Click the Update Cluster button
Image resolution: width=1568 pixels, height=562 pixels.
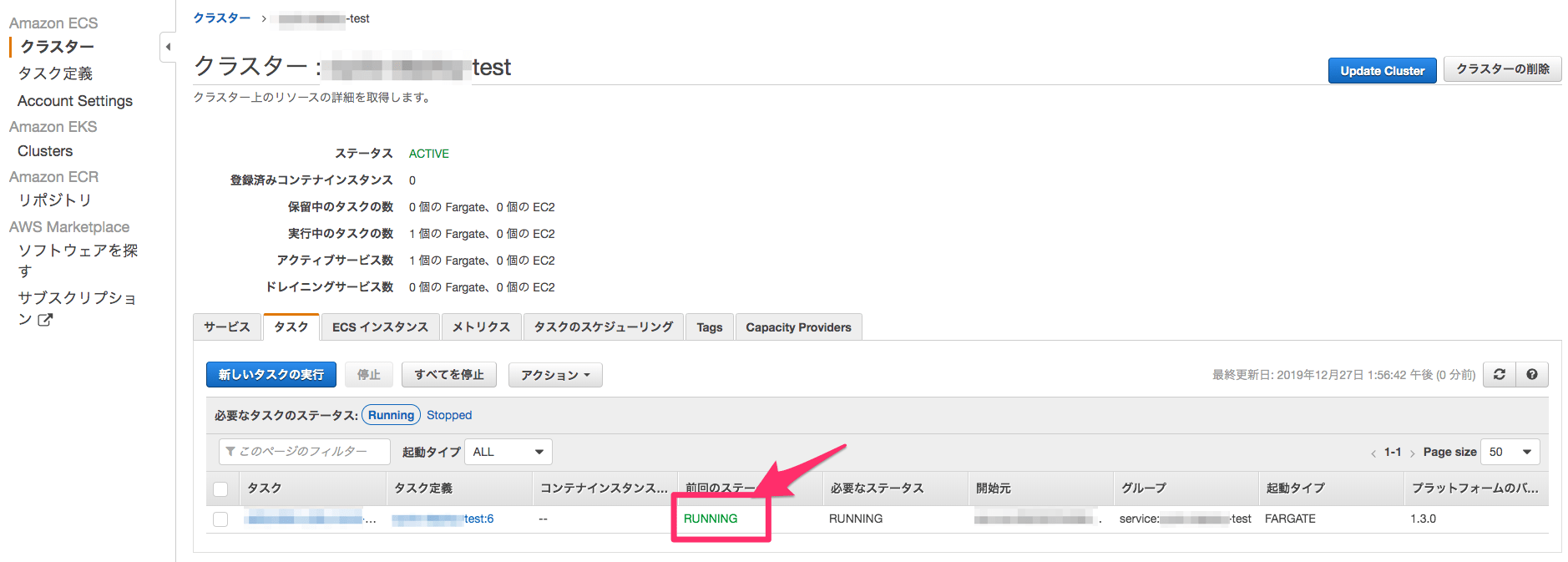(1382, 71)
